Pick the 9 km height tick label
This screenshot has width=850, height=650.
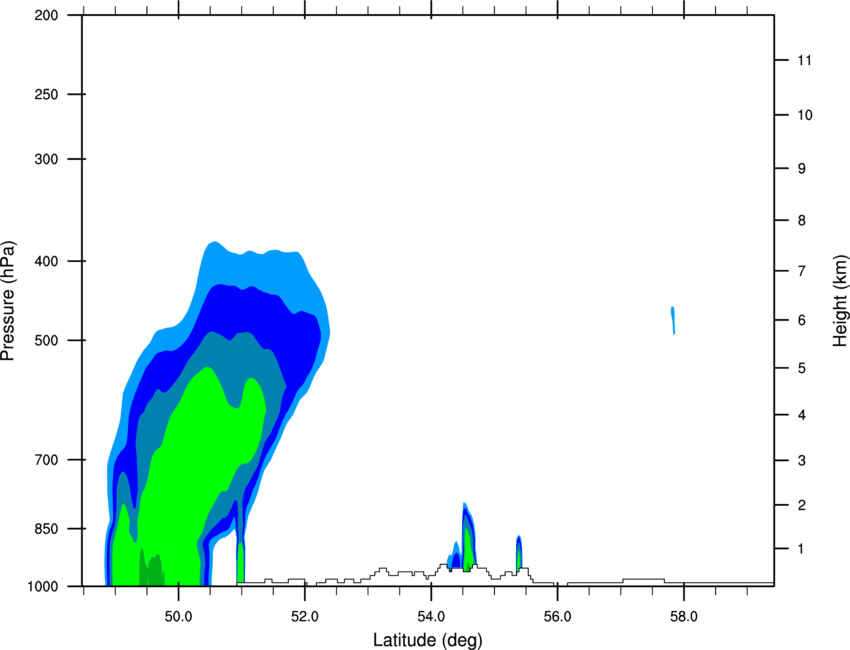[x=802, y=169]
